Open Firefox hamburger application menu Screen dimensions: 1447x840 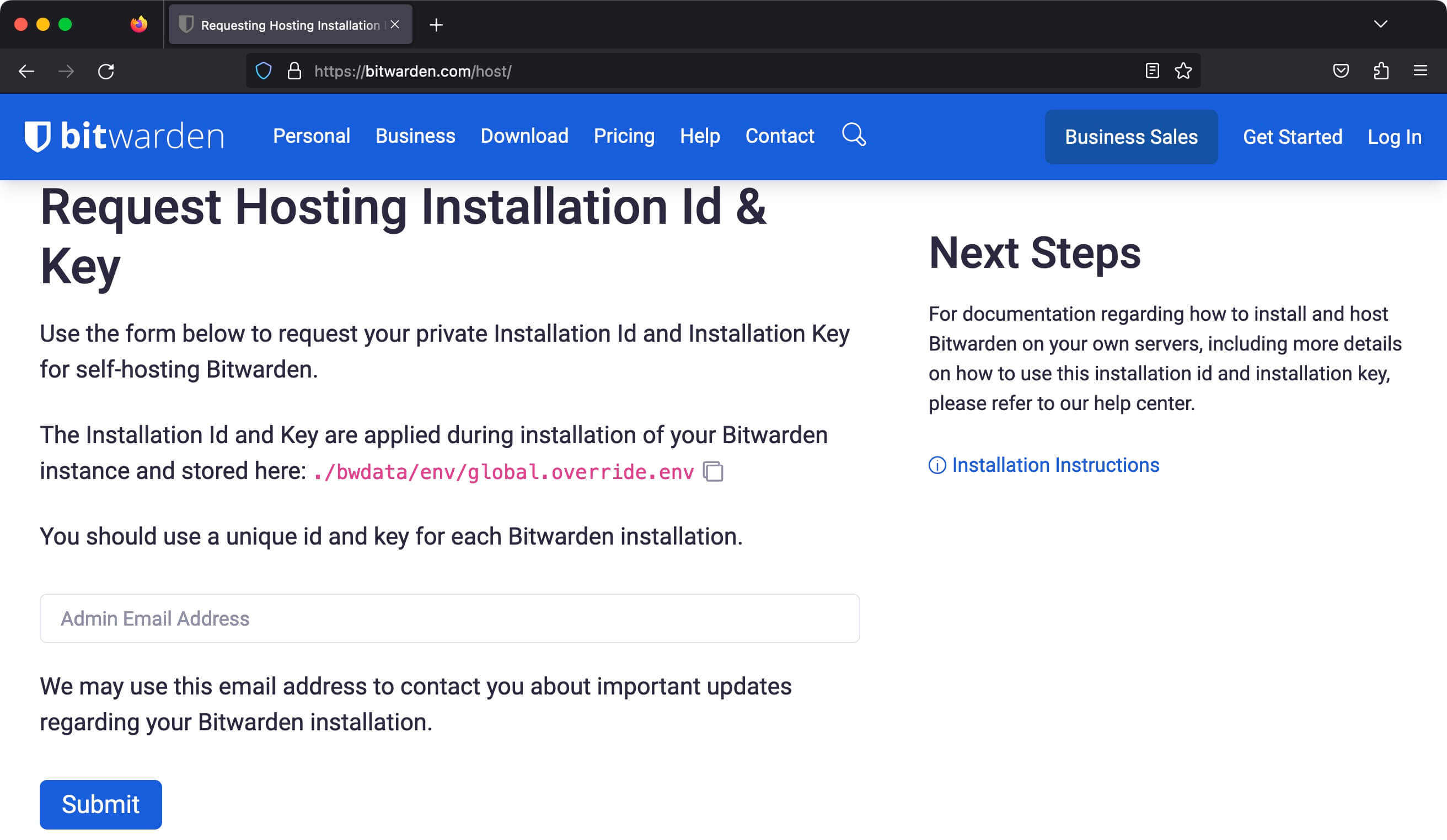(x=1421, y=71)
